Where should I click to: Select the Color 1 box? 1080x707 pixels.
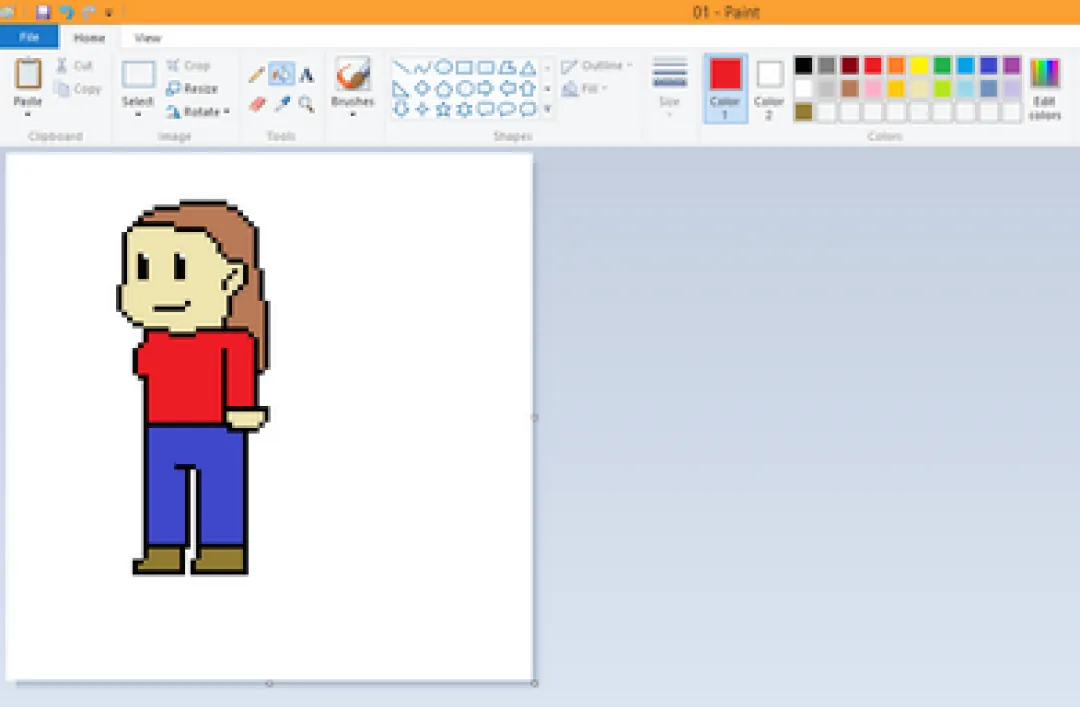tap(725, 88)
